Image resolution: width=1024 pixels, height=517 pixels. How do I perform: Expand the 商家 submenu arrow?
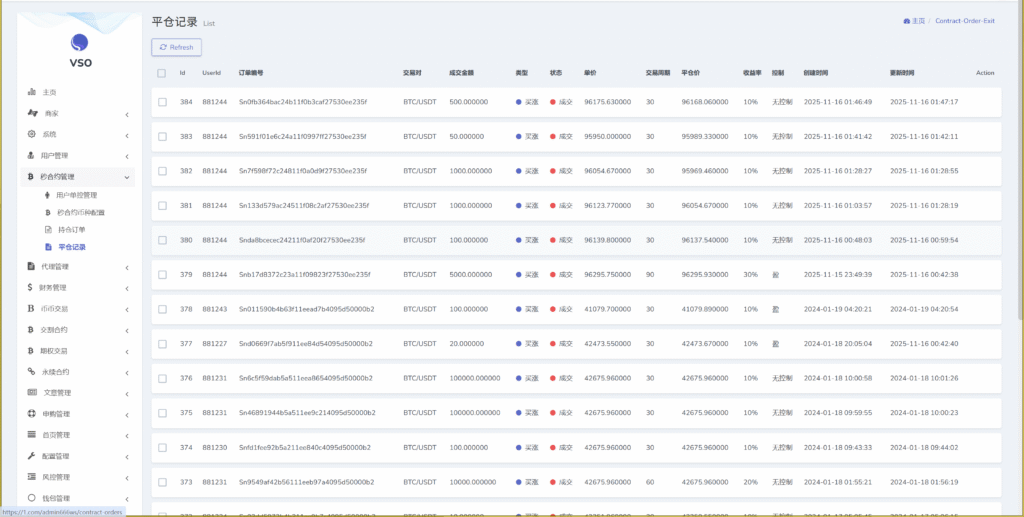coord(127,114)
